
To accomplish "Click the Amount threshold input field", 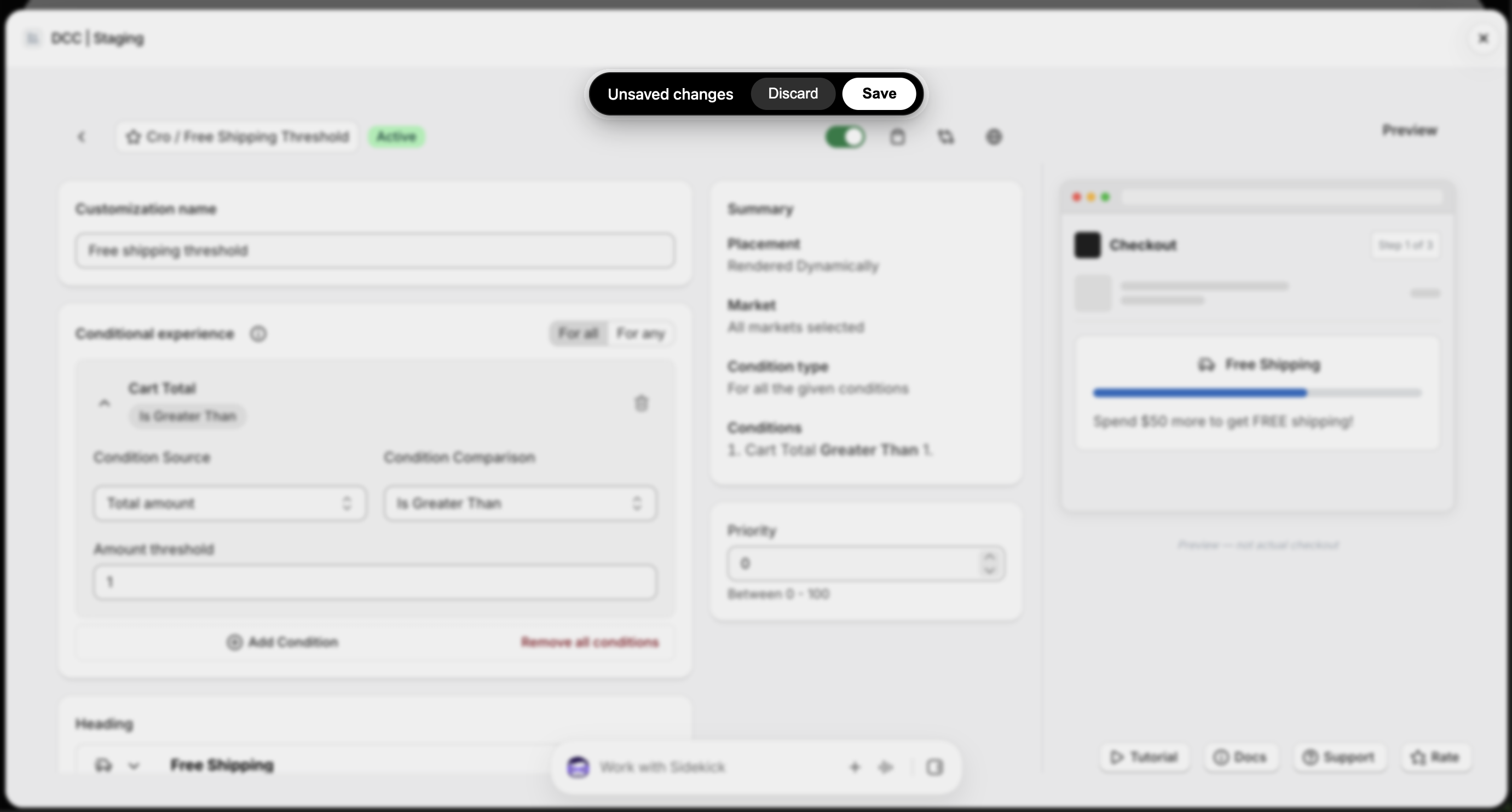I will pos(375,582).
